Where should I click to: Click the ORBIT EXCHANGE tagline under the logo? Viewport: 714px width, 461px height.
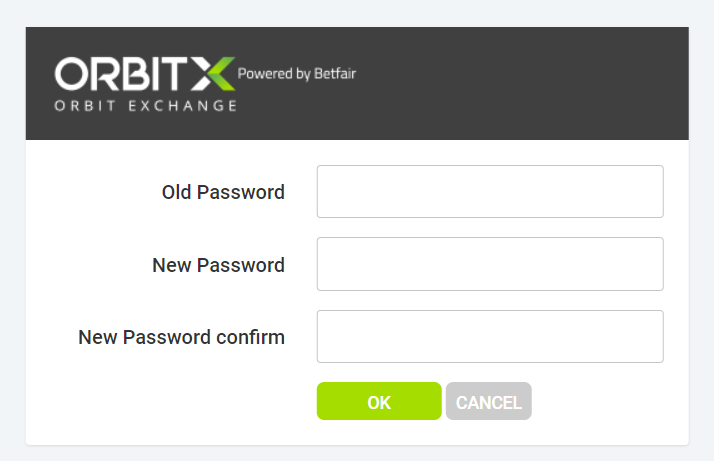click(x=145, y=106)
